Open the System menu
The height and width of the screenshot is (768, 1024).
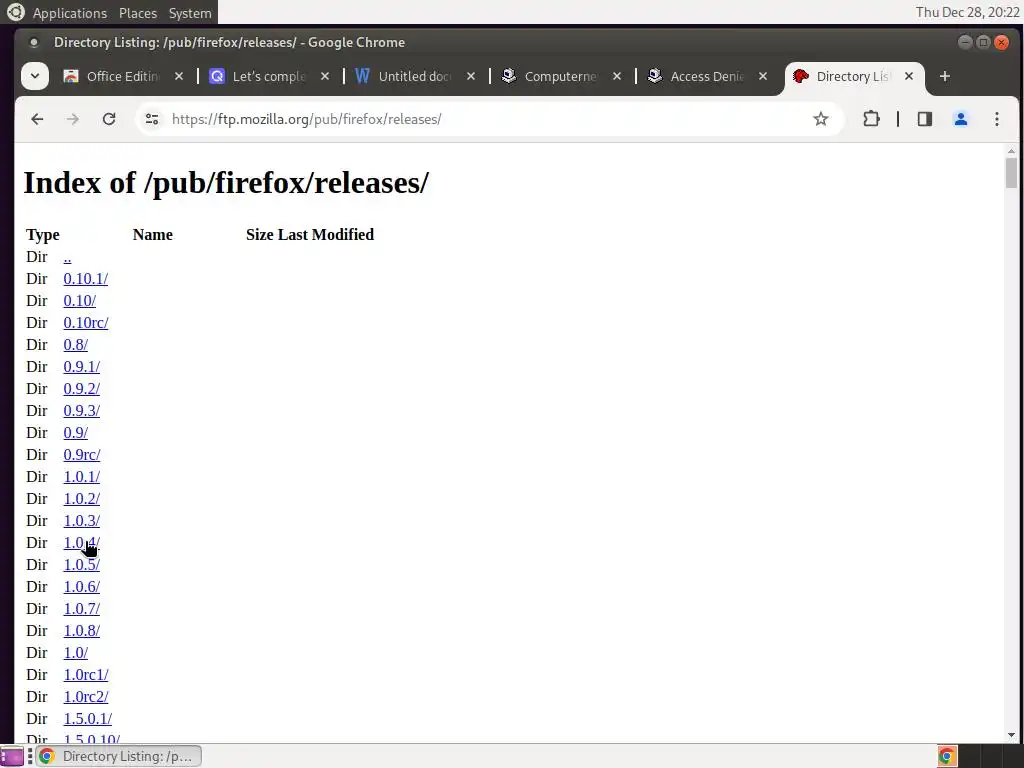pos(190,13)
